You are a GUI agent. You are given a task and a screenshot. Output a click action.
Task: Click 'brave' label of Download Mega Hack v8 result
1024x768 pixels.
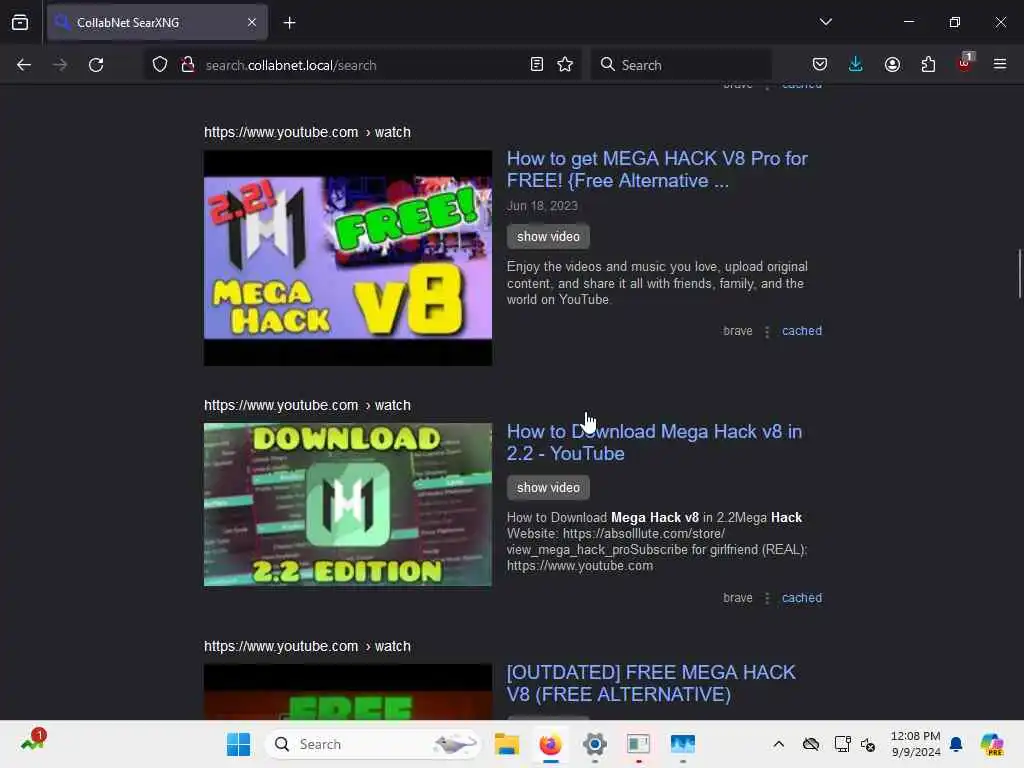pos(737,598)
